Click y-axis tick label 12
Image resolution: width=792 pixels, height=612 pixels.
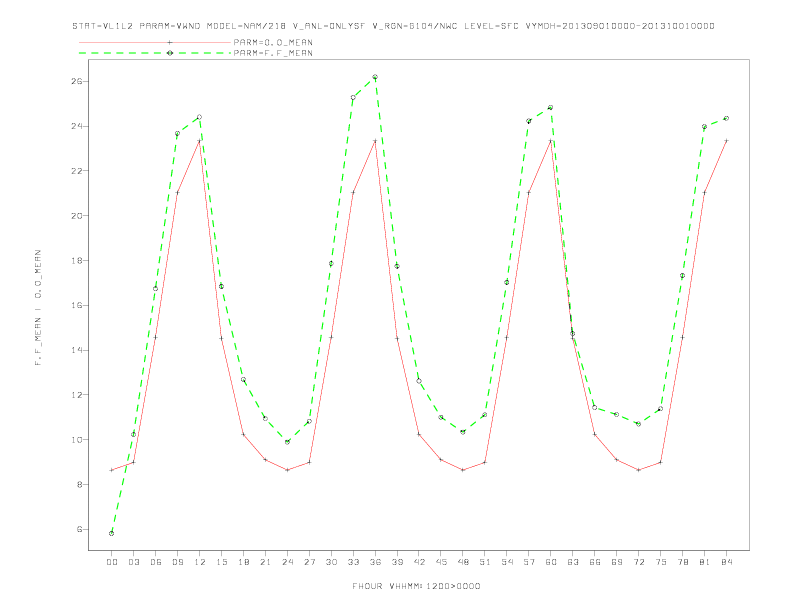[x=77, y=395]
